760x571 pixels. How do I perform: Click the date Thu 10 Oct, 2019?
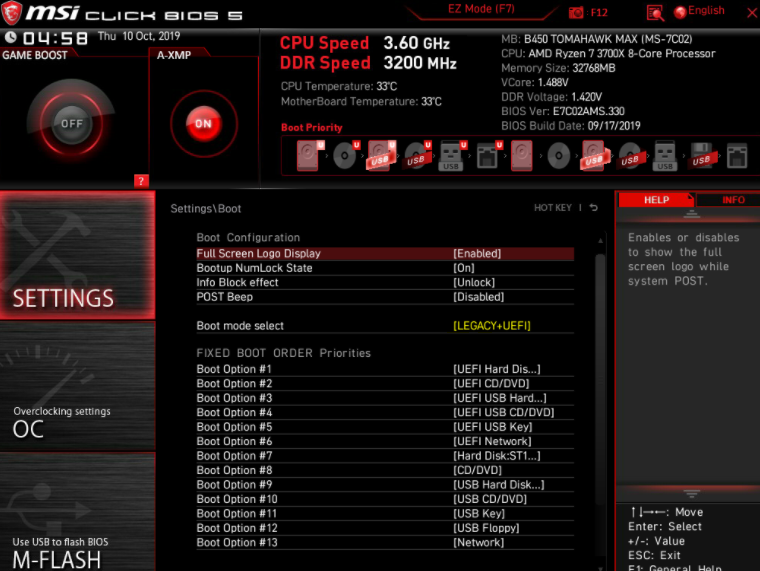[139, 36]
